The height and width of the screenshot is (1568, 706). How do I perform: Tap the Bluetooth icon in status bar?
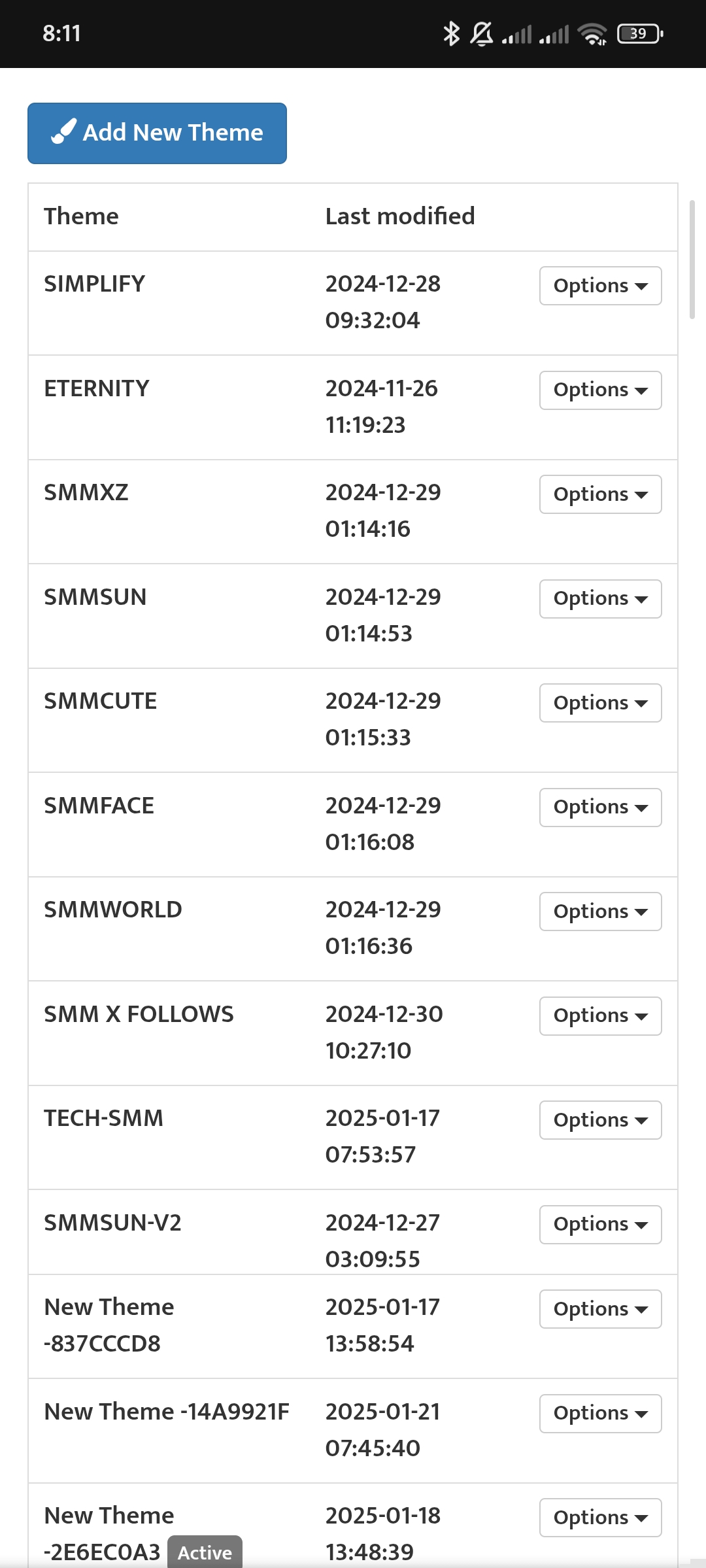pos(450,33)
